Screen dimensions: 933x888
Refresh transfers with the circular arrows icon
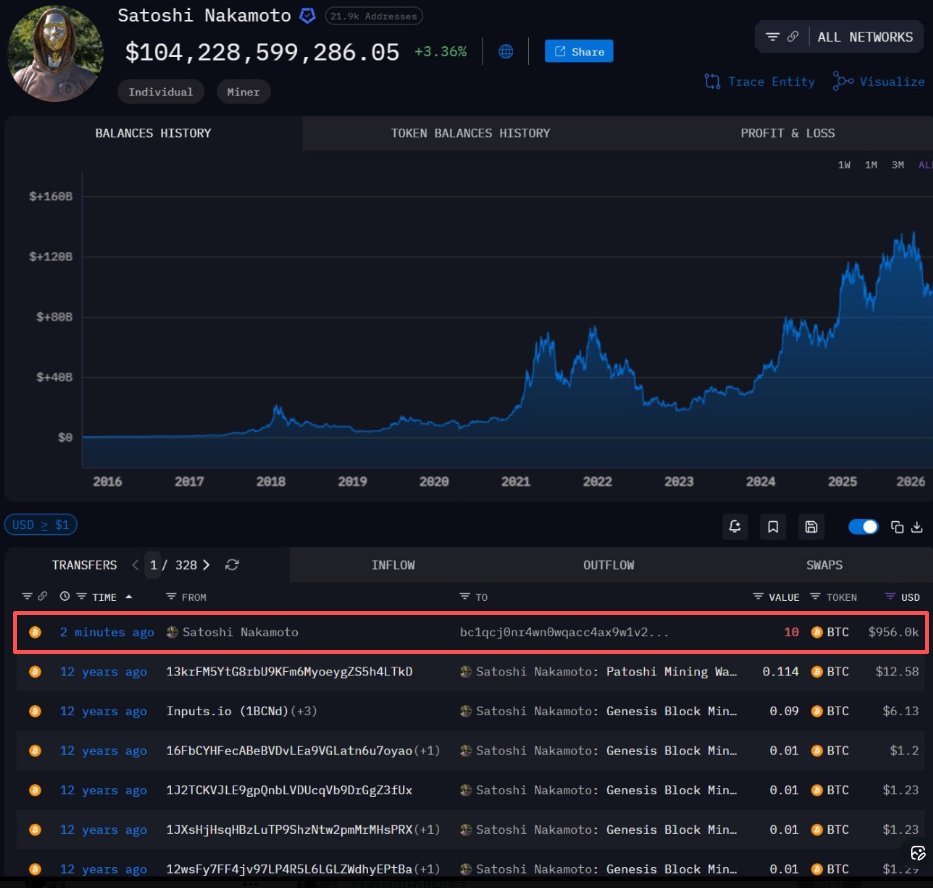tap(232, 565)
